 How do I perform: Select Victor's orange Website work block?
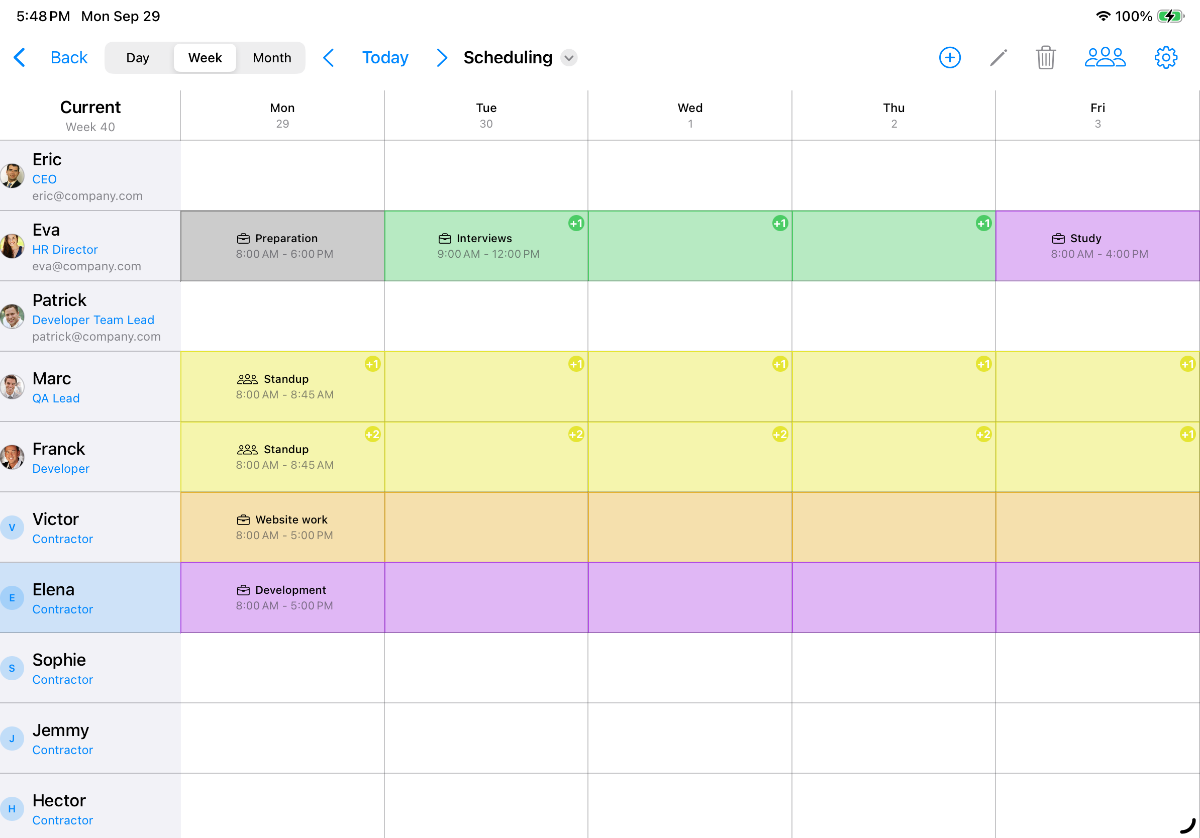(x=283, y=527)
